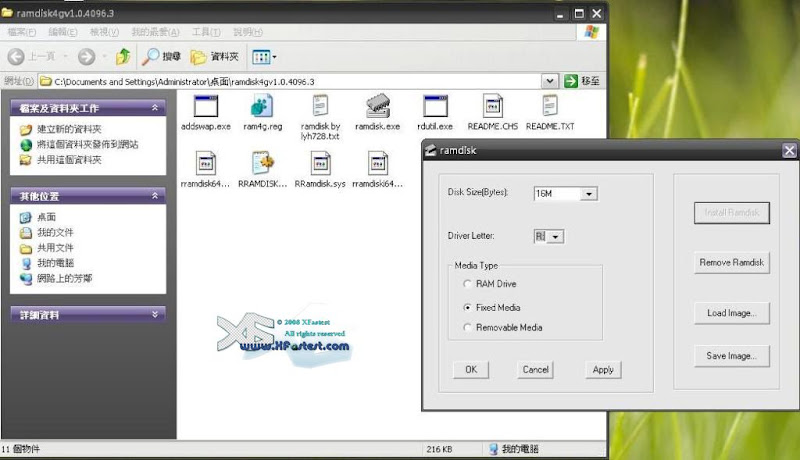Open the 說明 Help menu
Image resolution: width=800 pixels, height=460 pixels.
pyautogui.click(x=247, y=32)
